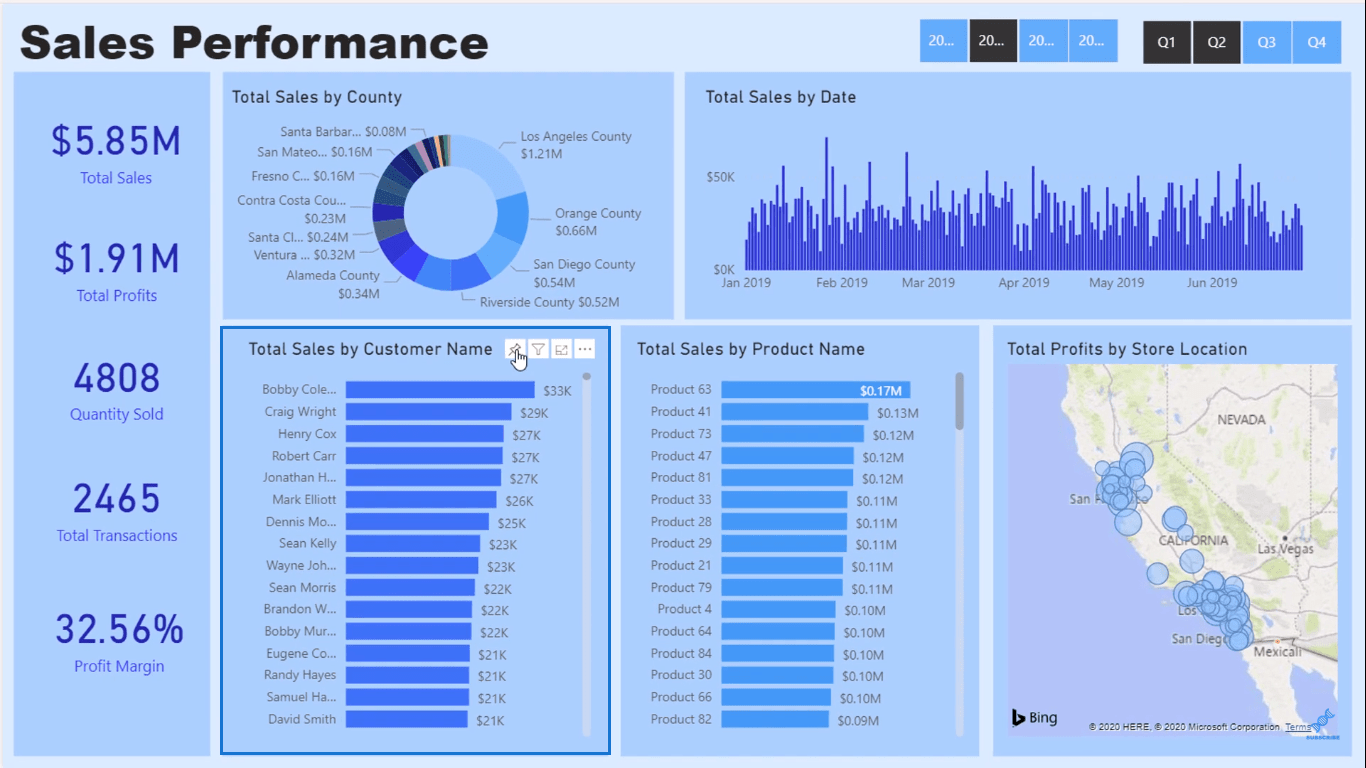This screenshot has height=768, width=1366.
Task: Toggle the Q3 quarter slicer
Action: pyautogui.click(x=1267, y=42)
